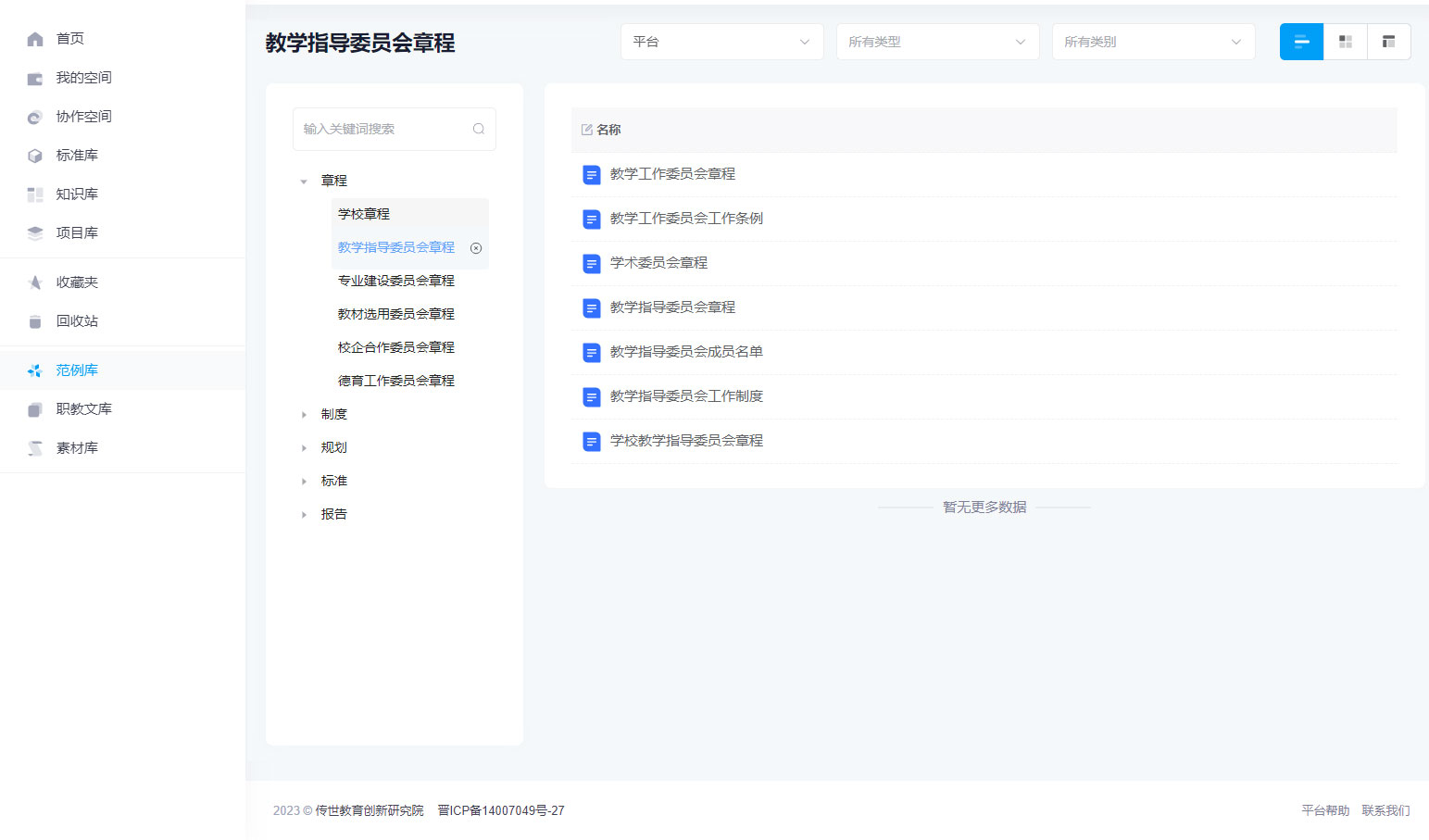Collapse the 章程 tree node arrow
Screen dimensions: 1429x840
[304, 182]
